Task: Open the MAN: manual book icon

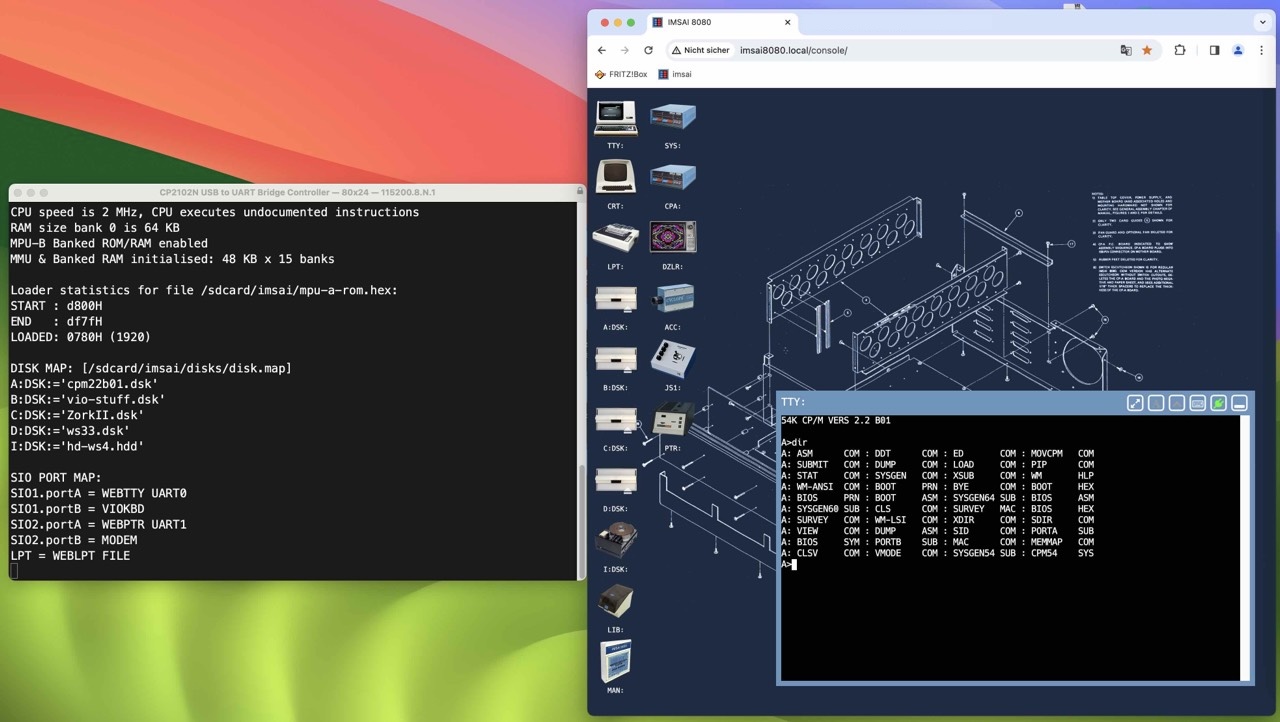Action: pos(615,661)
